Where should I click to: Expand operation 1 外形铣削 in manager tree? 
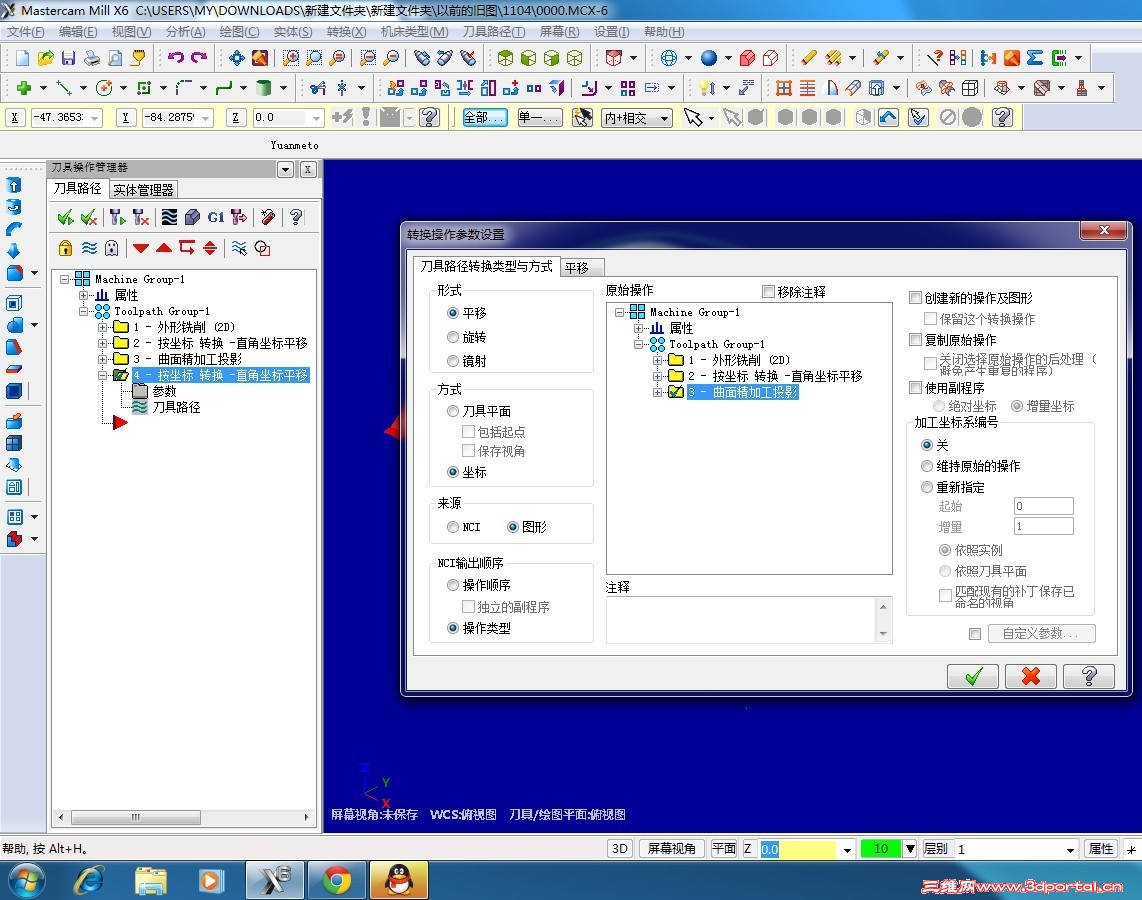point(103,328)
